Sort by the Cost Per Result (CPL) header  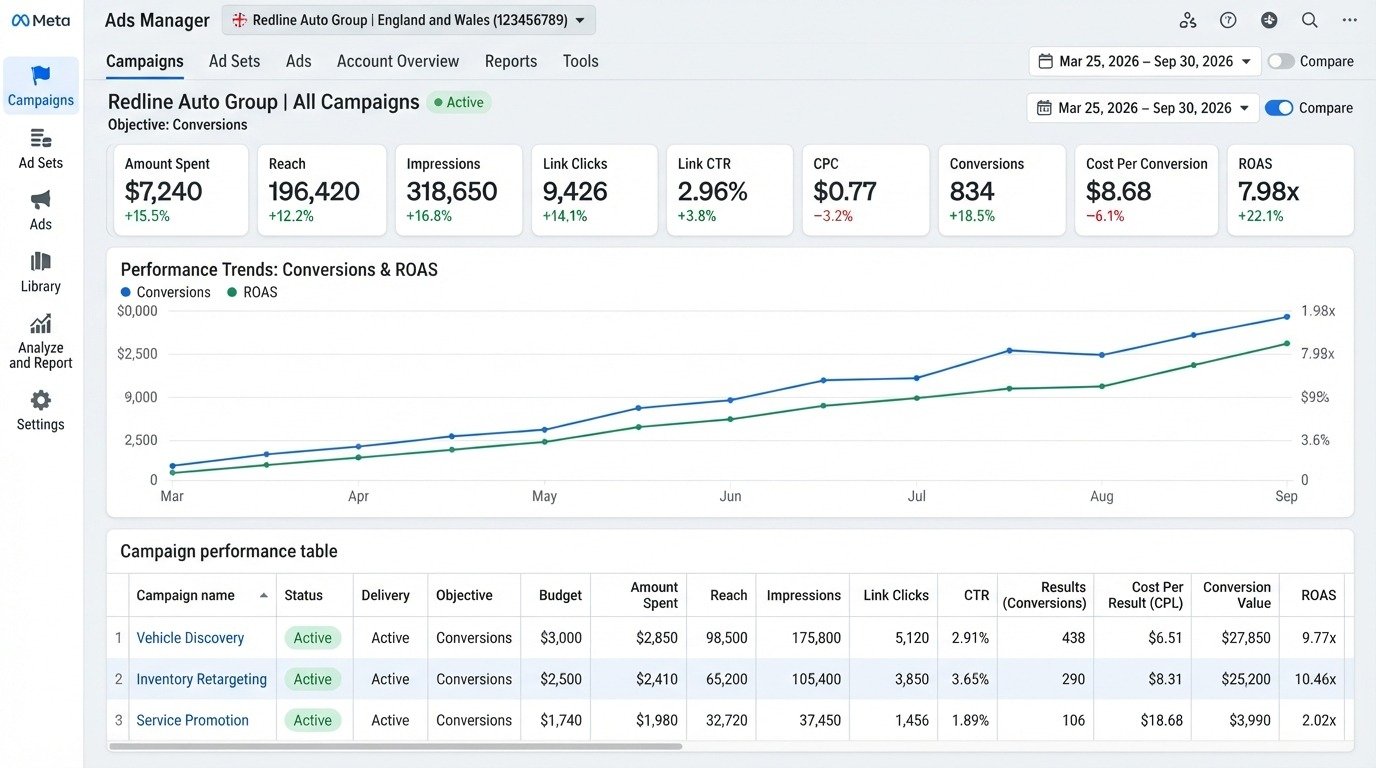[1145, 595]
